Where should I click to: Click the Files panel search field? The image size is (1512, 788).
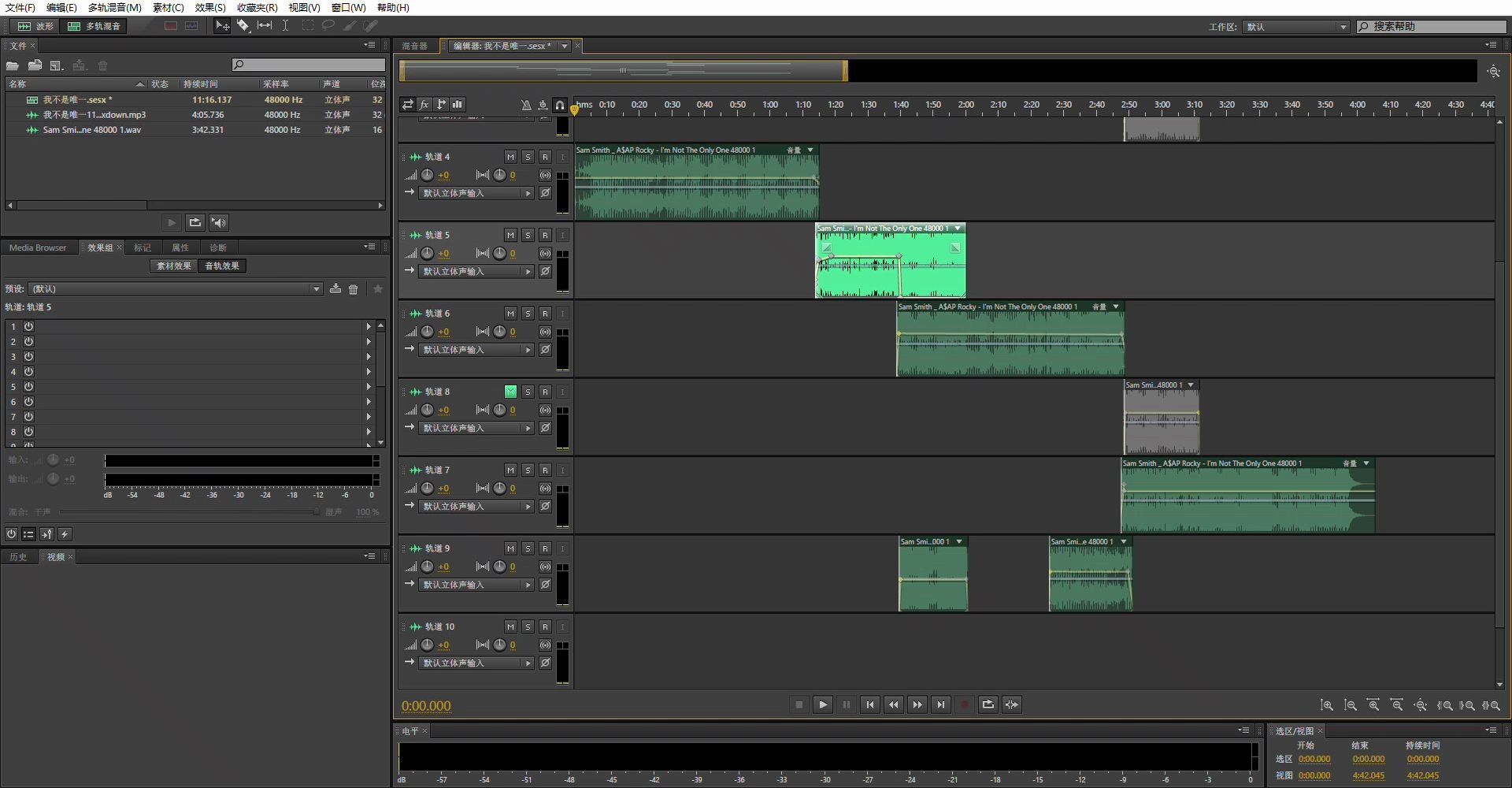pos(309,65)
